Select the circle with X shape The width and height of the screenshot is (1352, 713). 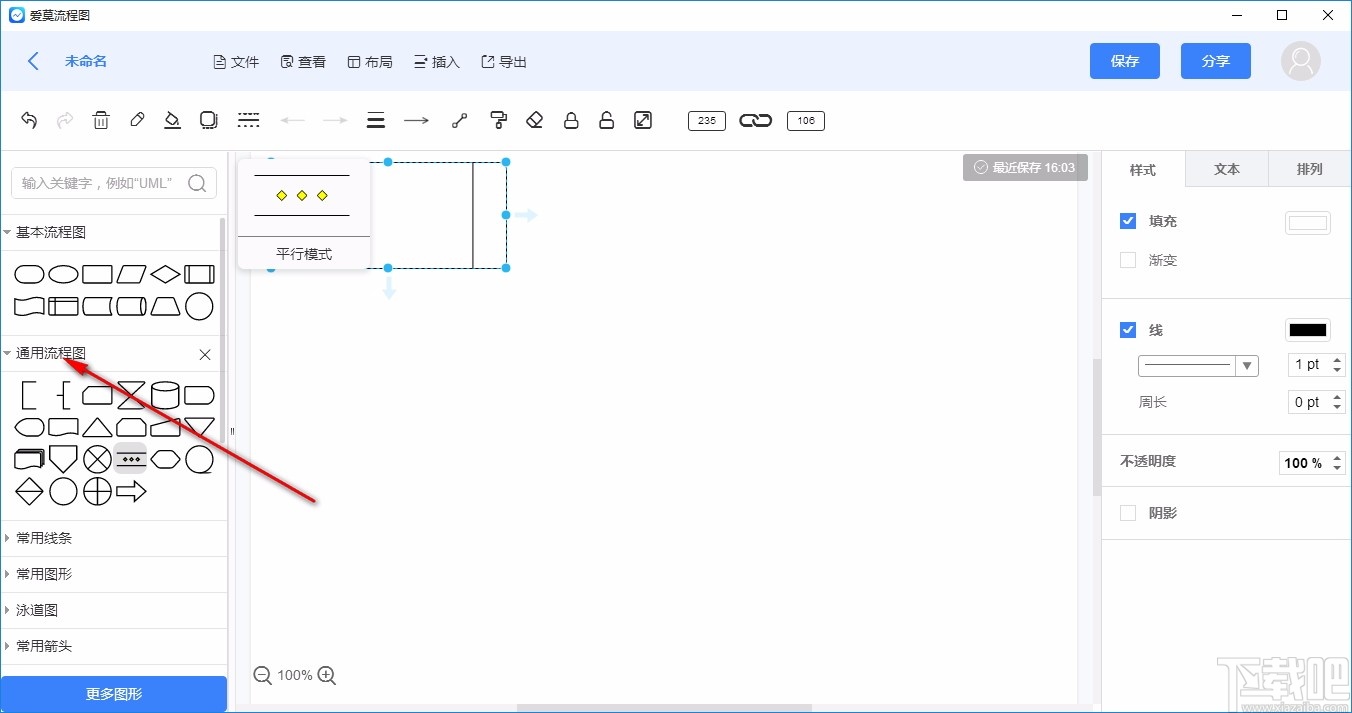[97, 459]
